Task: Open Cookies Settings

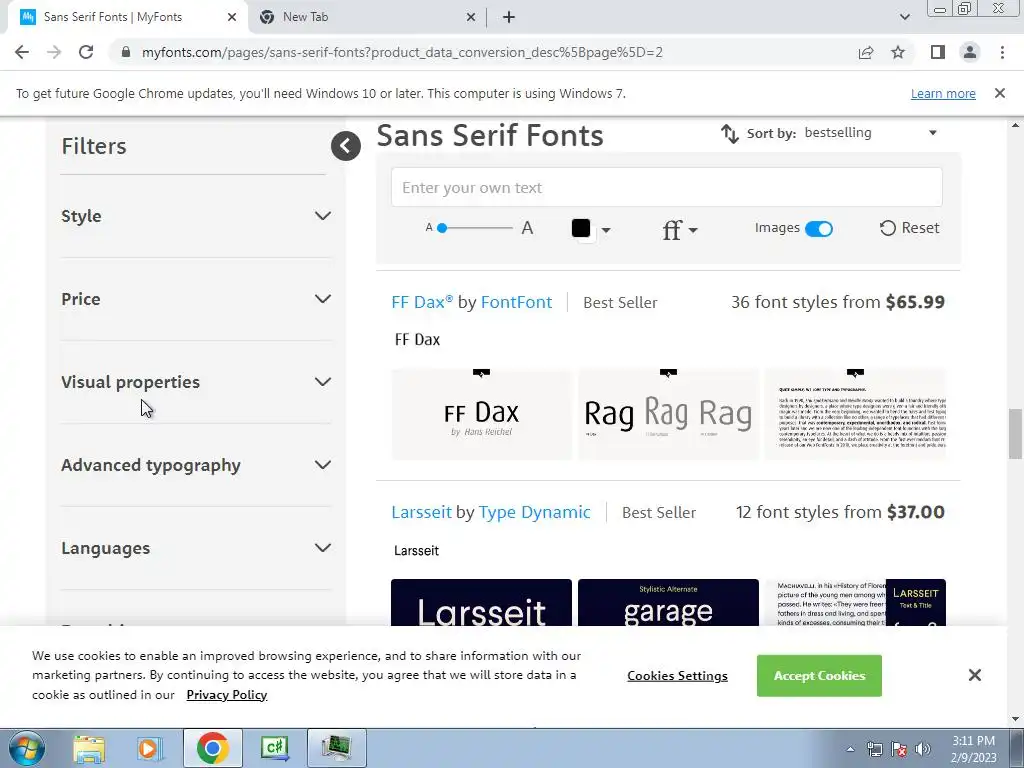Action: click(677, 676)
